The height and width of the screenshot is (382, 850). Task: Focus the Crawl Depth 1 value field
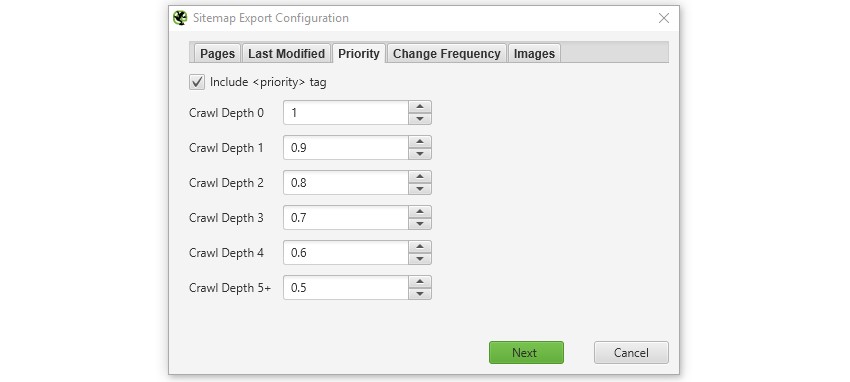coord(346,148)
